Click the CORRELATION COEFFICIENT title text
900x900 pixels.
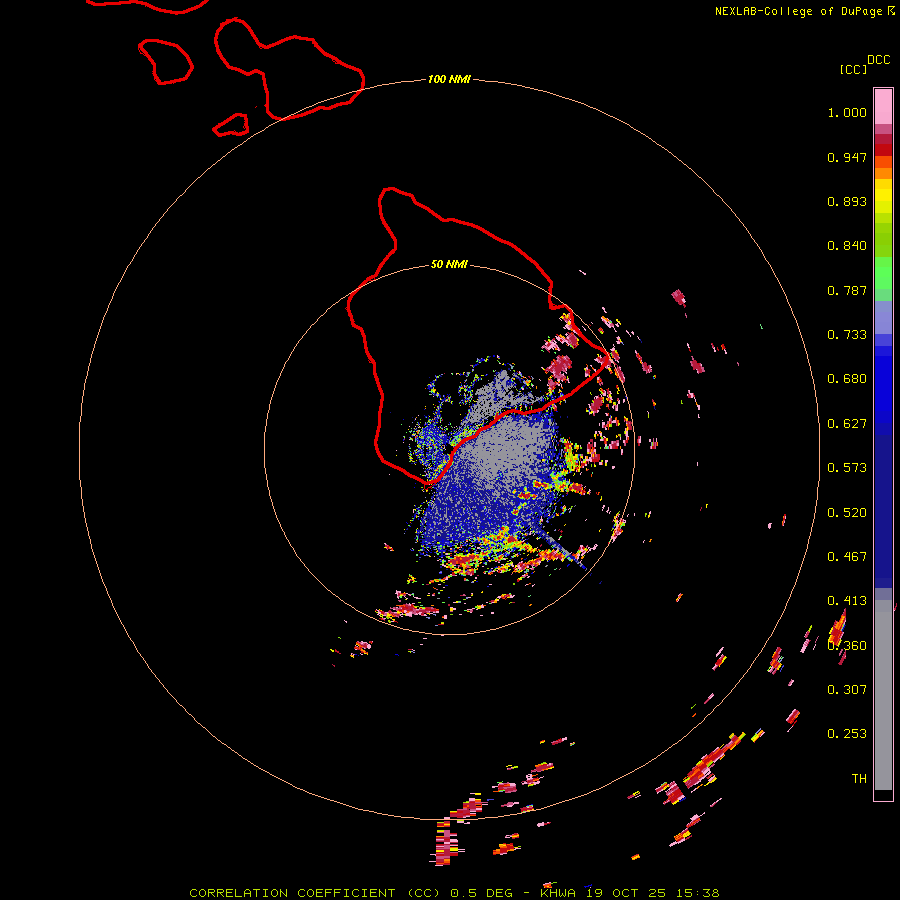tap(292, 893)
